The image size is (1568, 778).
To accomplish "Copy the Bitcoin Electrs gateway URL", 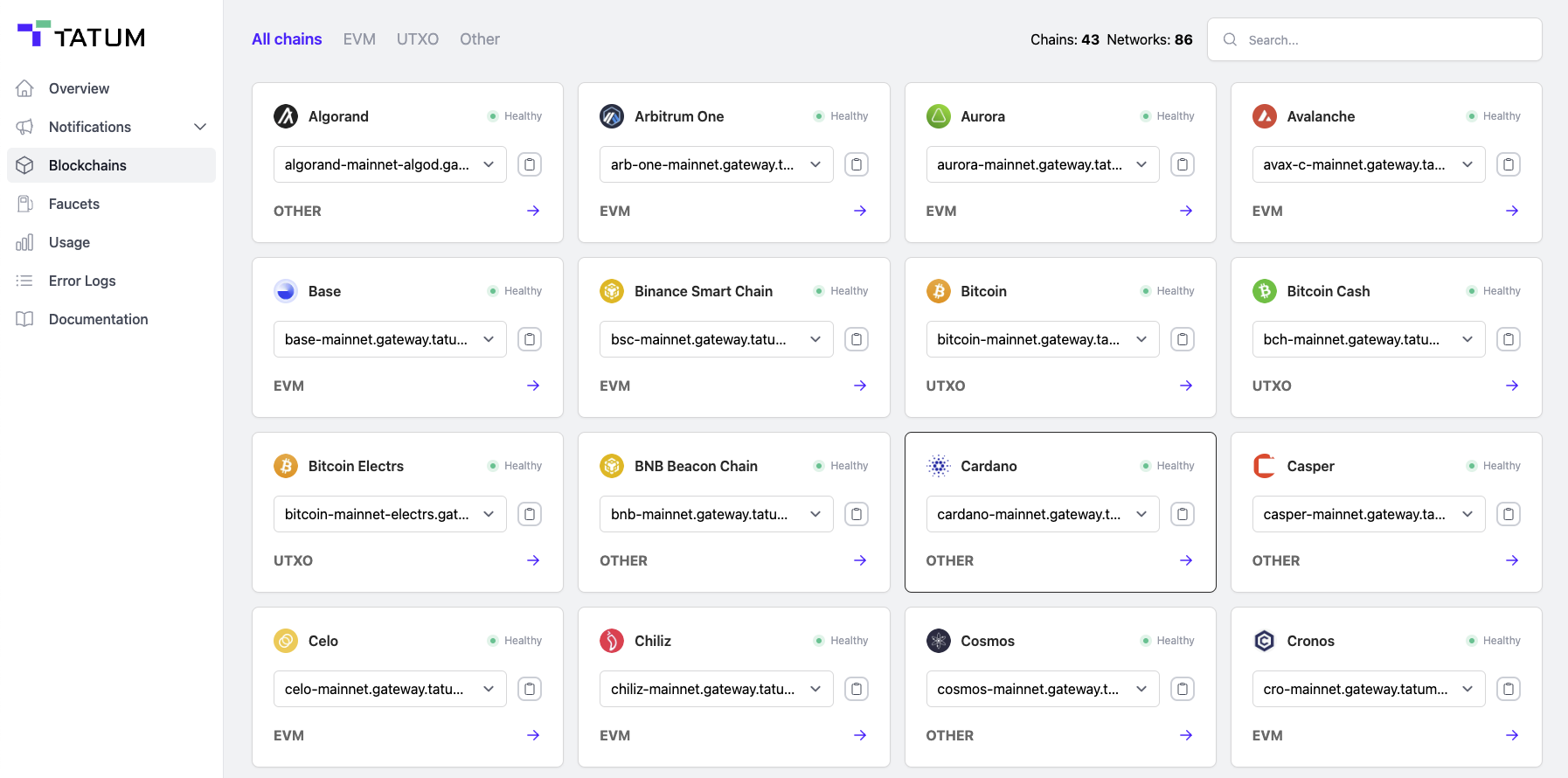I will pos(530,514).
